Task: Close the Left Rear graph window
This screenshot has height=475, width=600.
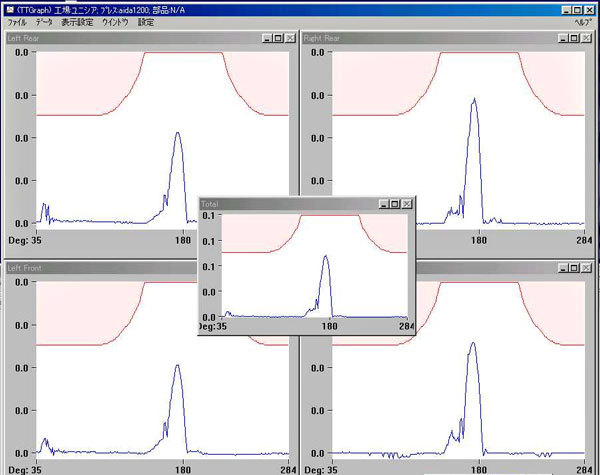Action: (290, 38)
